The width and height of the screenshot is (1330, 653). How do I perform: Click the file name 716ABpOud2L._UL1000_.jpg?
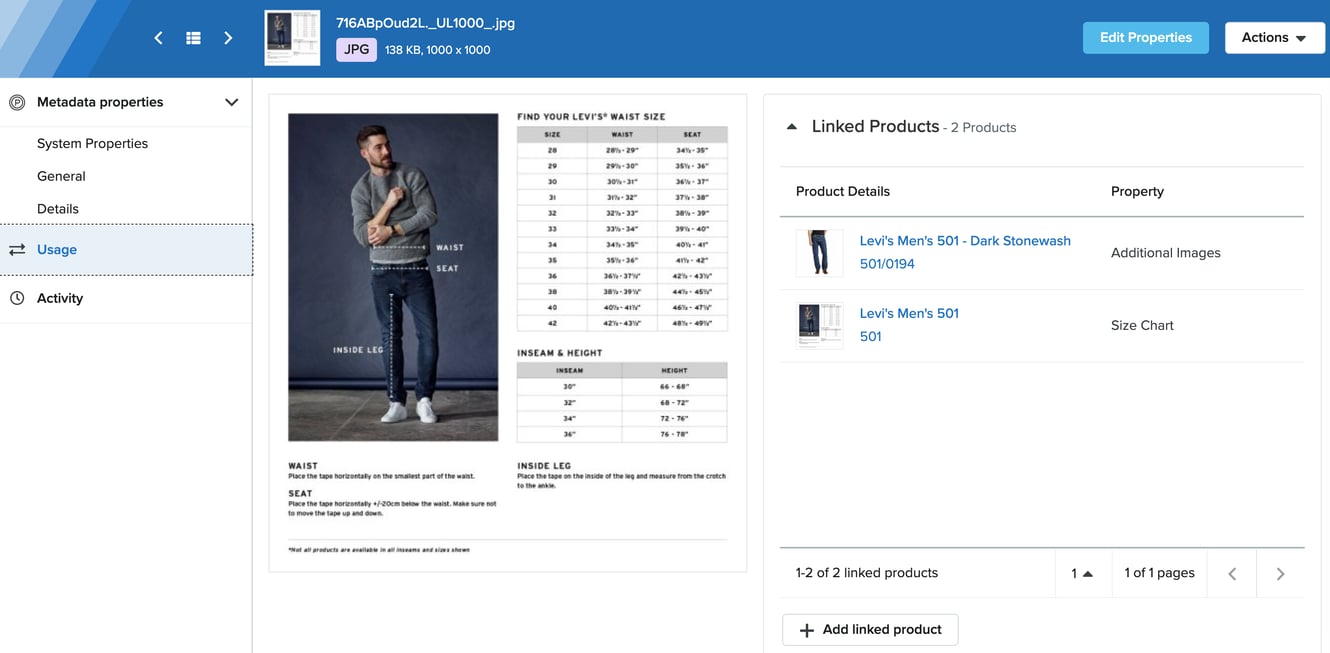tap(426, 22)
